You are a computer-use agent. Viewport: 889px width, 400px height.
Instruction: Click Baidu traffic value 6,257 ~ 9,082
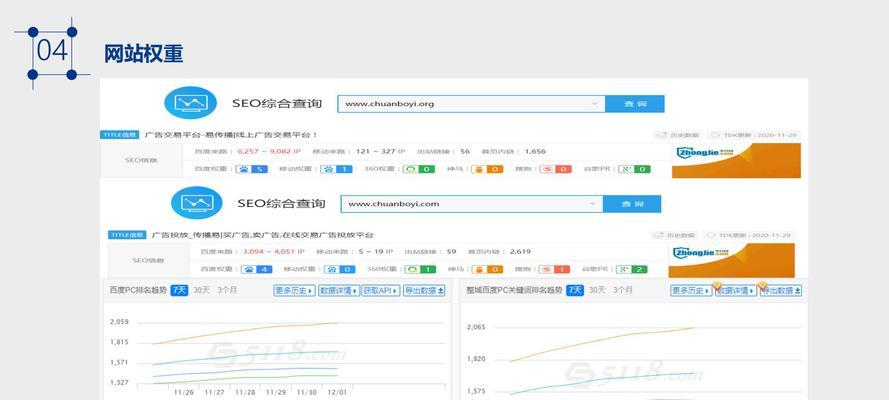(264, 151)
